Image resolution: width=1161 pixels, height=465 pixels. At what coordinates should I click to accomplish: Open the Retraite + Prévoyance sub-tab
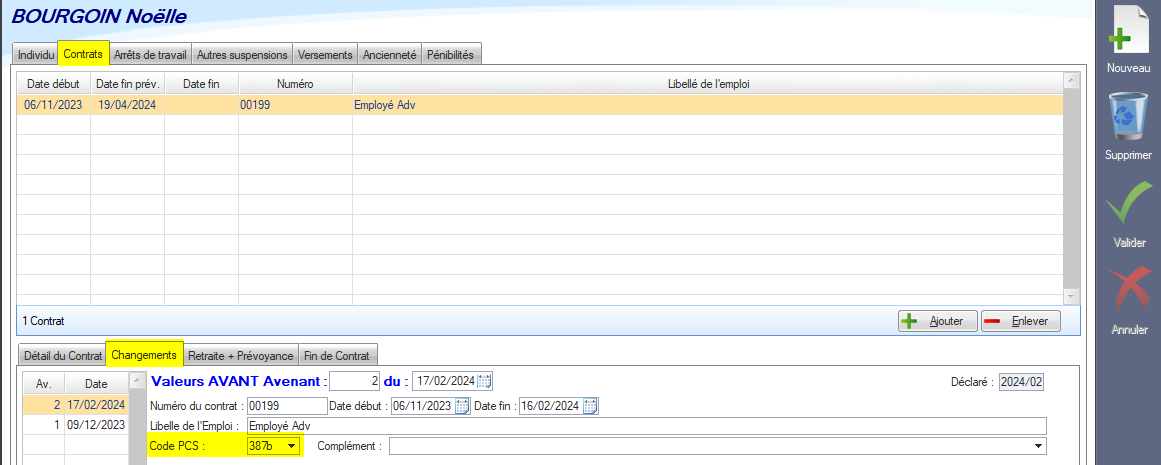241,355
